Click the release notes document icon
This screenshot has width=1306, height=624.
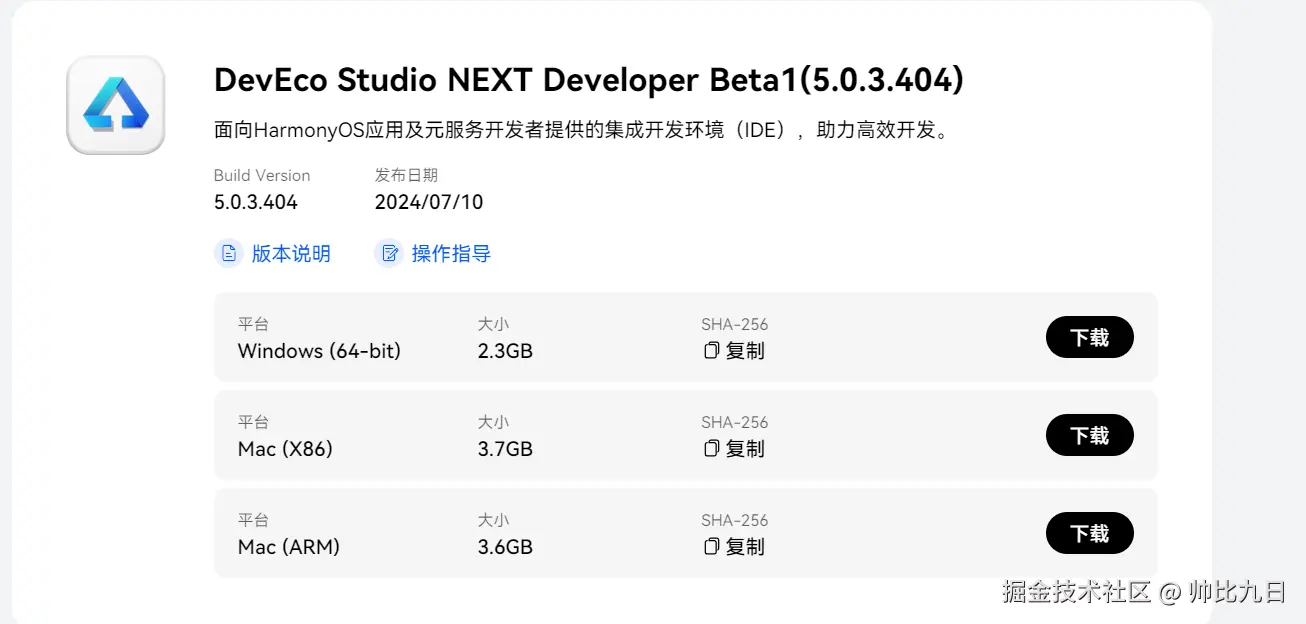[229, 253]
